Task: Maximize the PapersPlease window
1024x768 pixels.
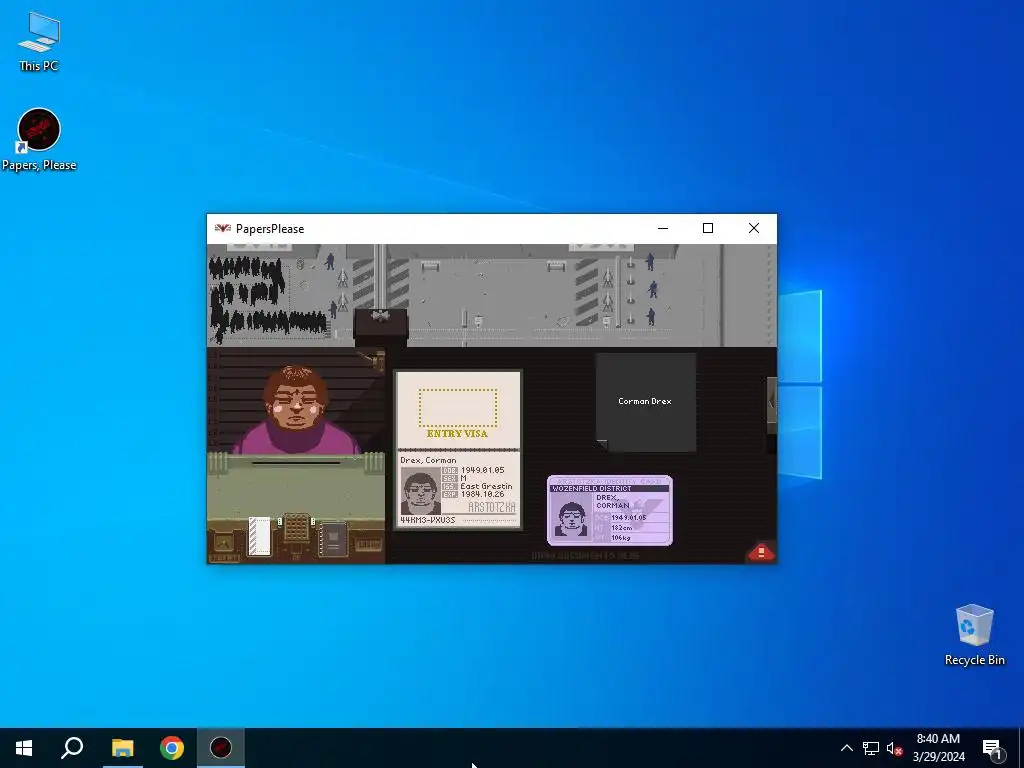Action: point(708,228)
